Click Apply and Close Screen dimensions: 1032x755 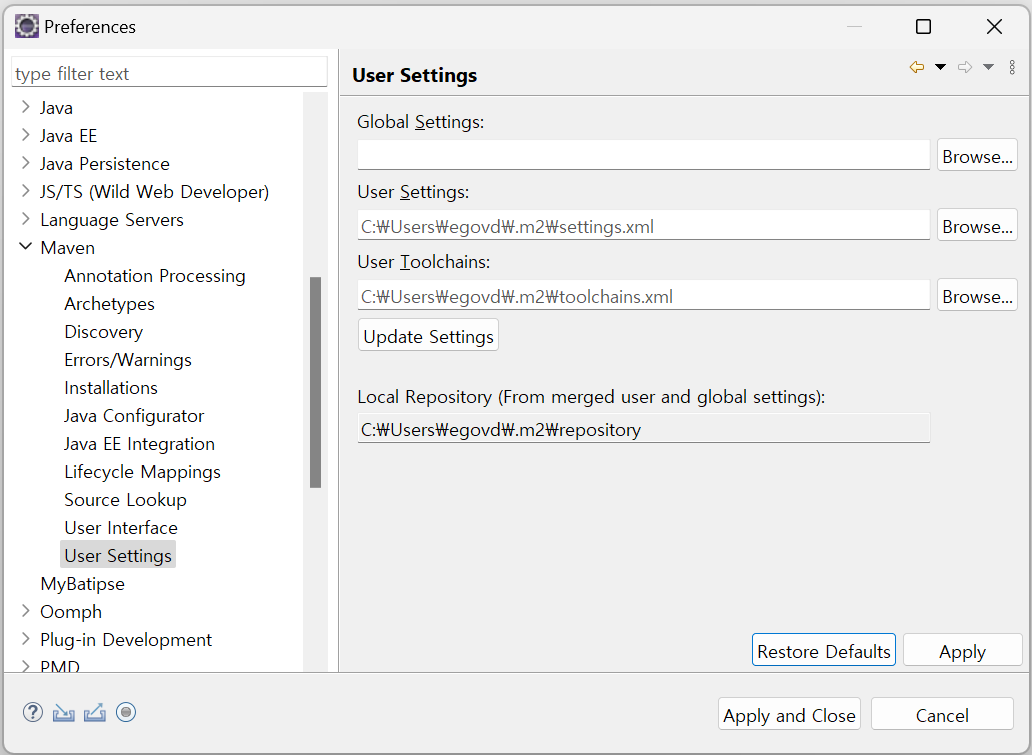pos(789,715)
